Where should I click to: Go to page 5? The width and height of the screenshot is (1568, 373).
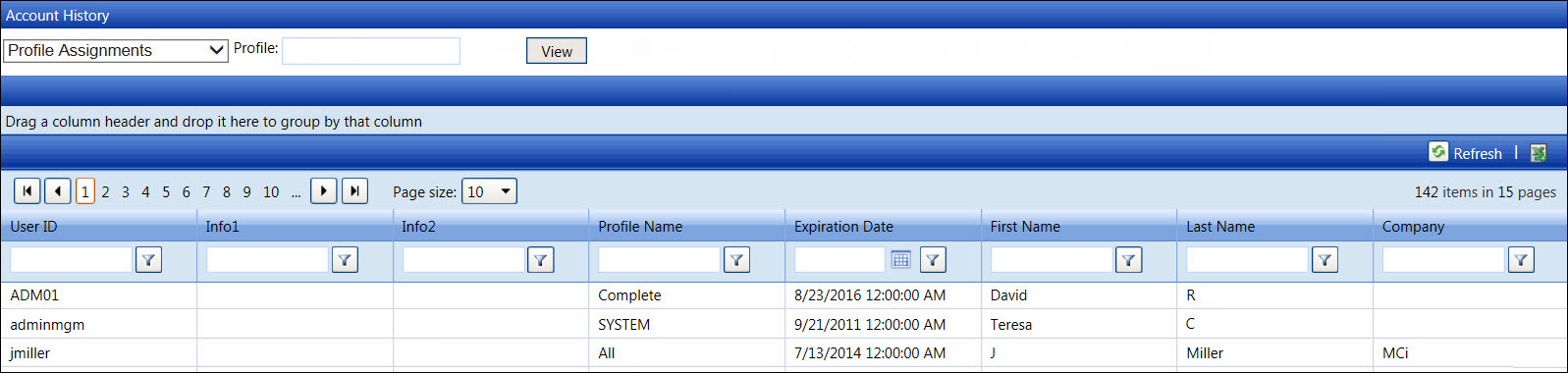click(166, 192)
